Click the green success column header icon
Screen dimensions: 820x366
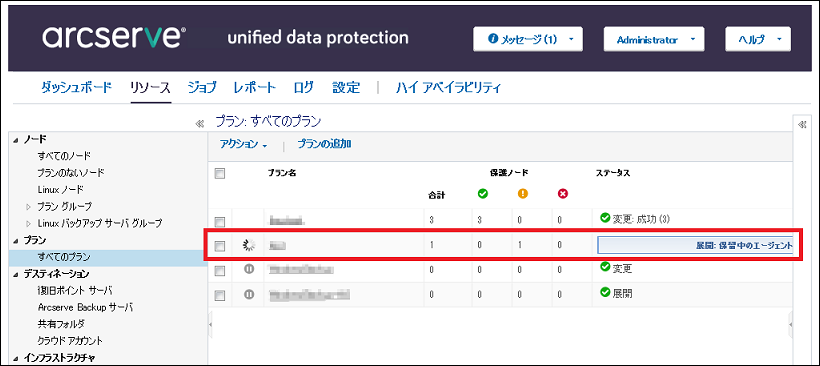[483, 194]
